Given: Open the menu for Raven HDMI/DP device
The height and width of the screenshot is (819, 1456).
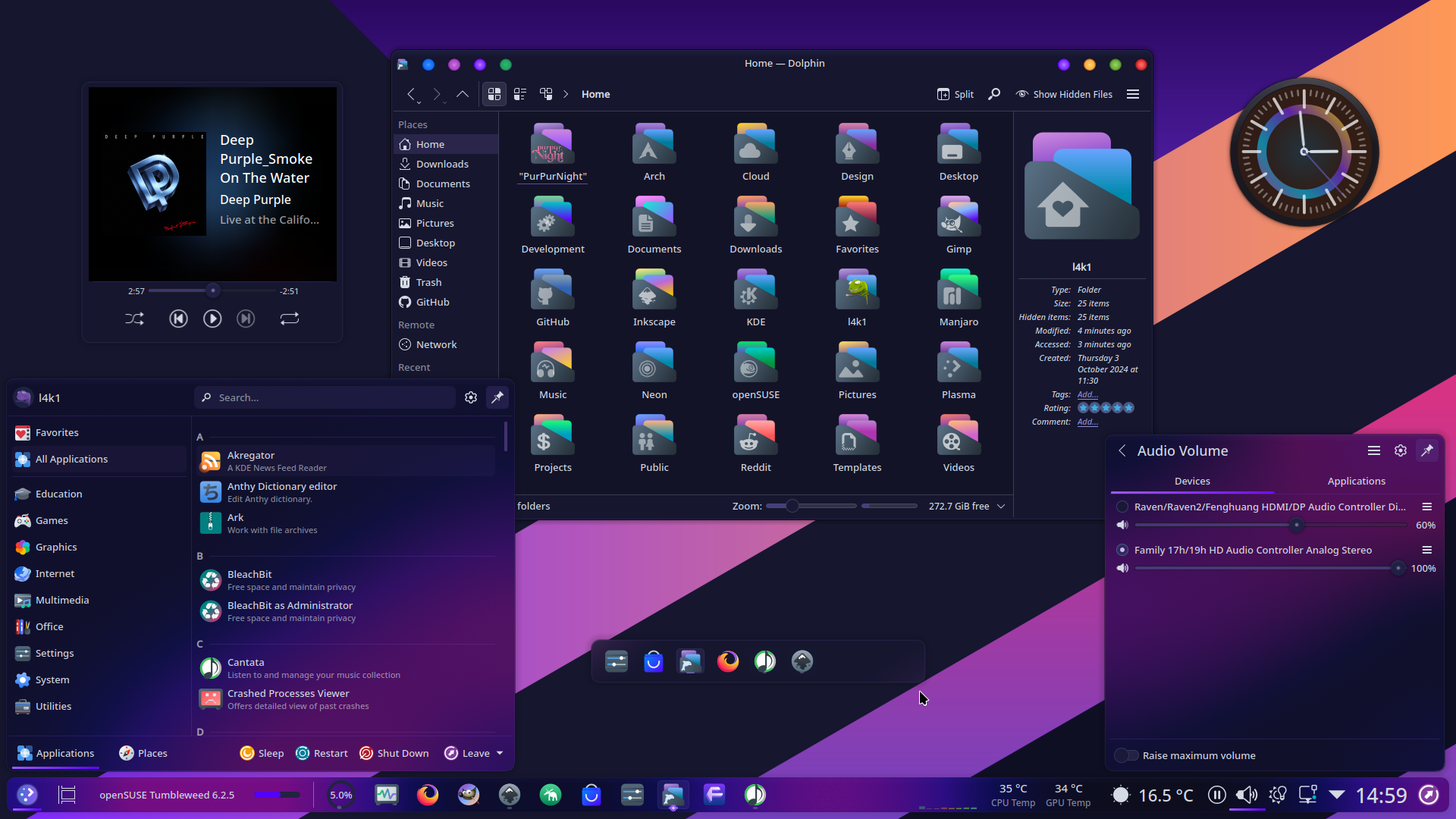Looking at the screenshot, I should [1426, 507].
